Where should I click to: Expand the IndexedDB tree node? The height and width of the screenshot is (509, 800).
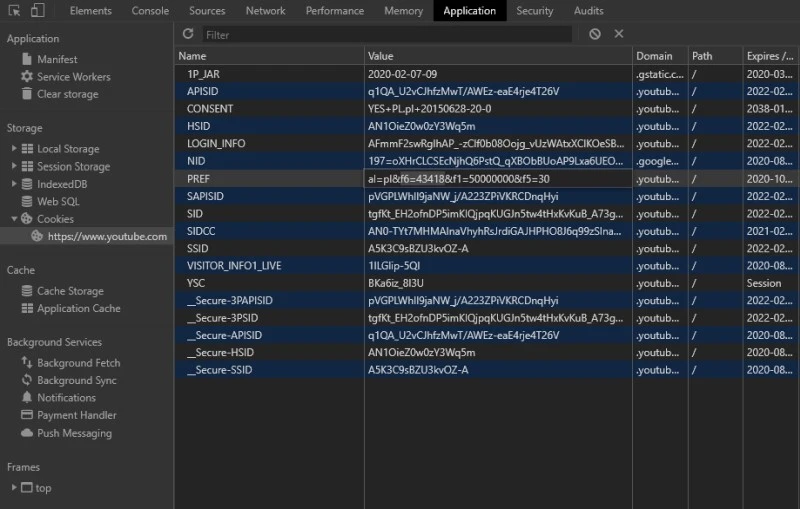[14, 184]
